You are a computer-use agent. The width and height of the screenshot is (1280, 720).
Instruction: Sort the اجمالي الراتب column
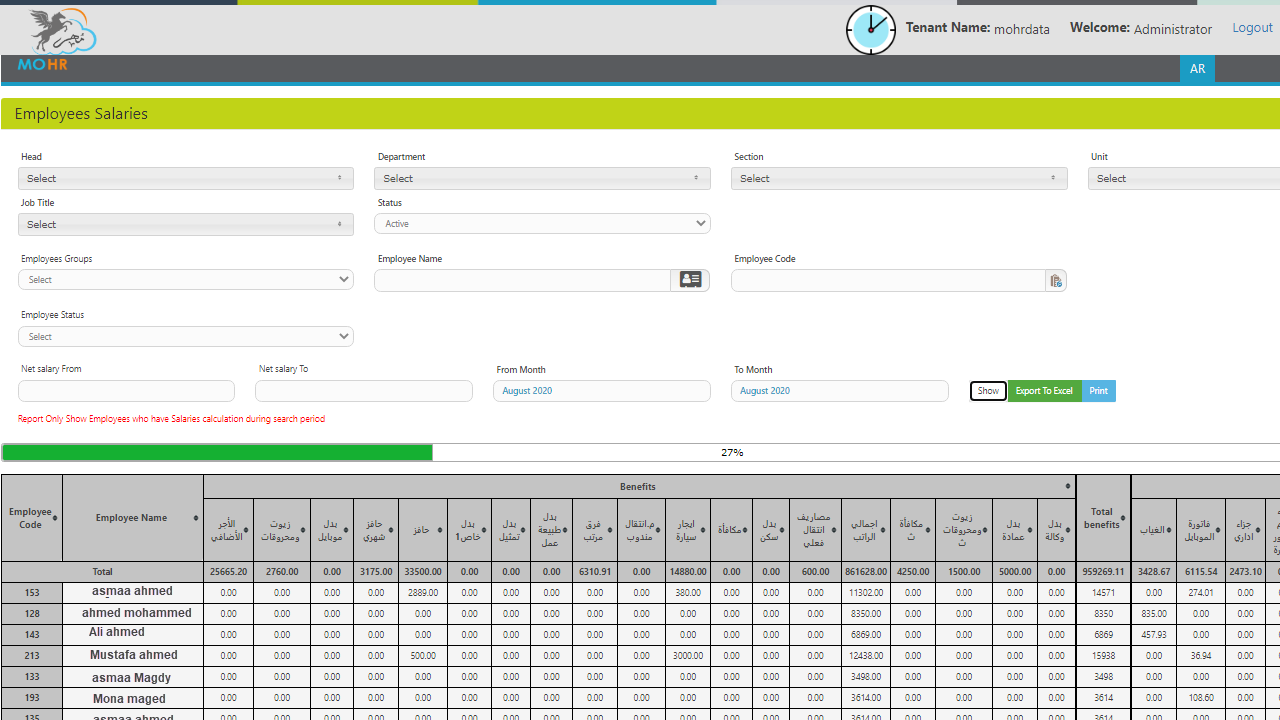click(883, 530)
